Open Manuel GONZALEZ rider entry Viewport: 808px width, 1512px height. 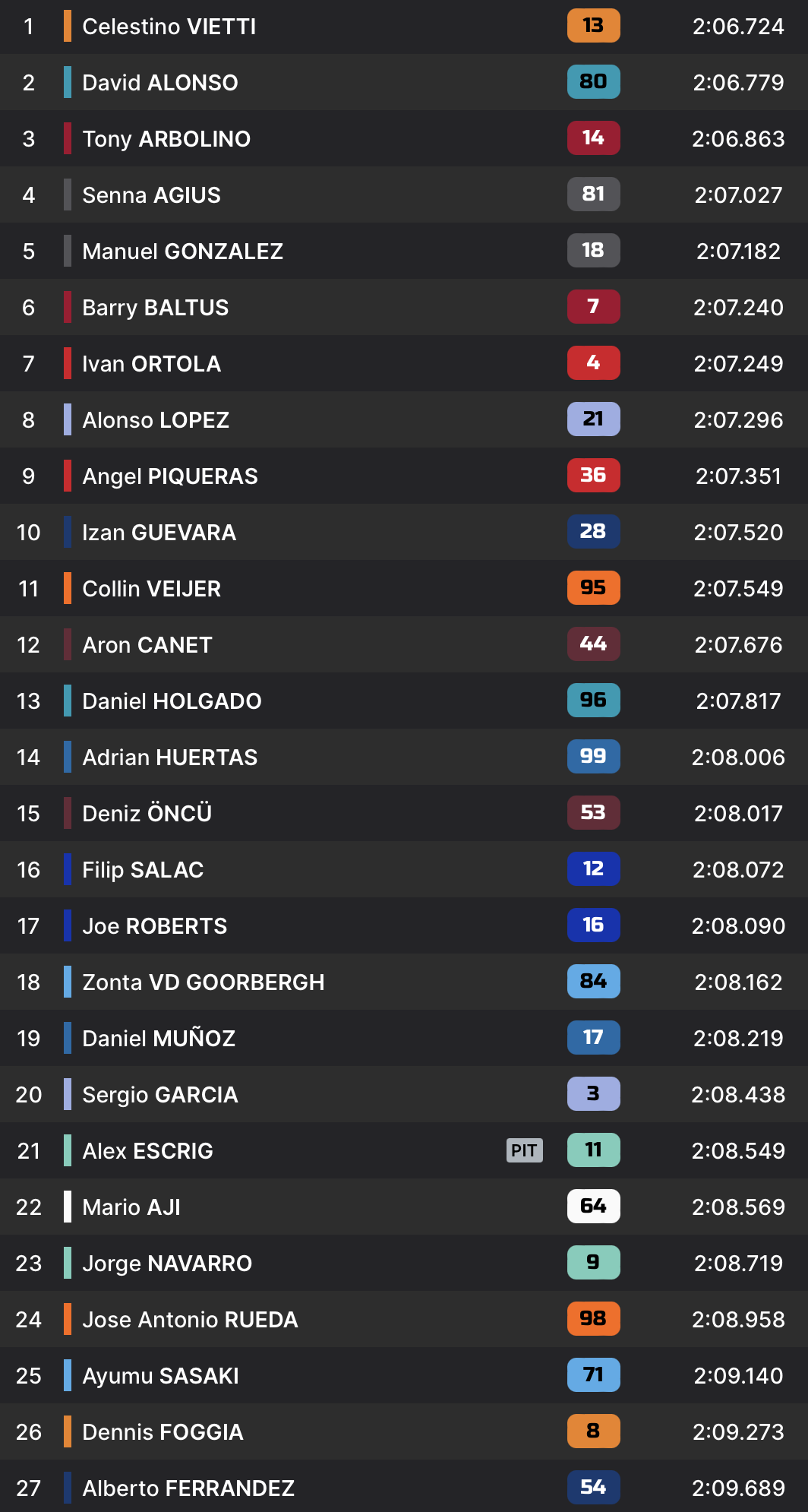click(x=182, y=251)
